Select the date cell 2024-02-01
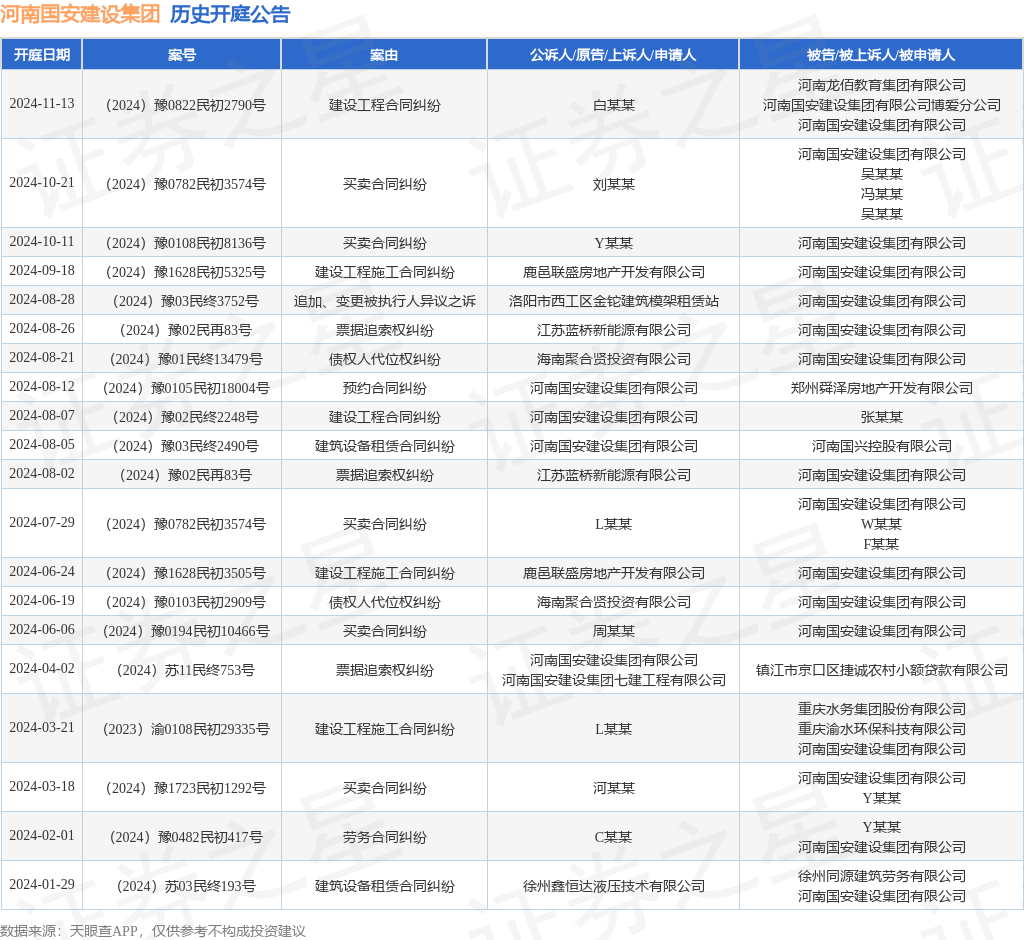The width and height of the screenshot is (1024, 940). [x=42, y=835]
